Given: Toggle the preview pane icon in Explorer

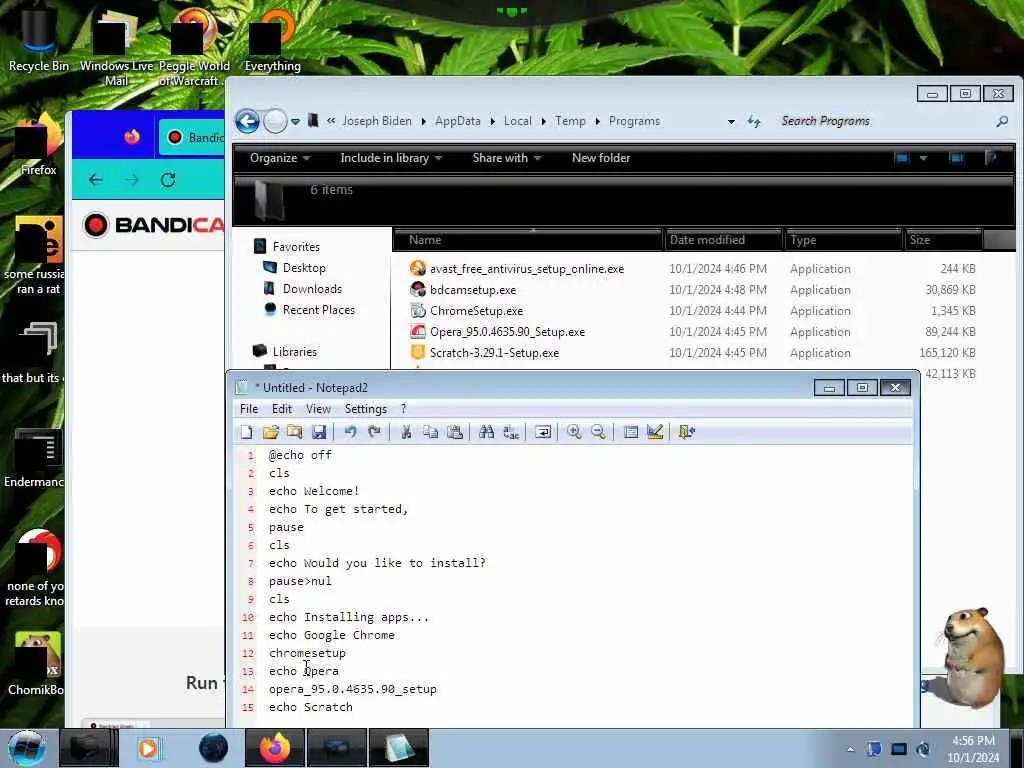Looking at the screenshot, I should [956, 158].
